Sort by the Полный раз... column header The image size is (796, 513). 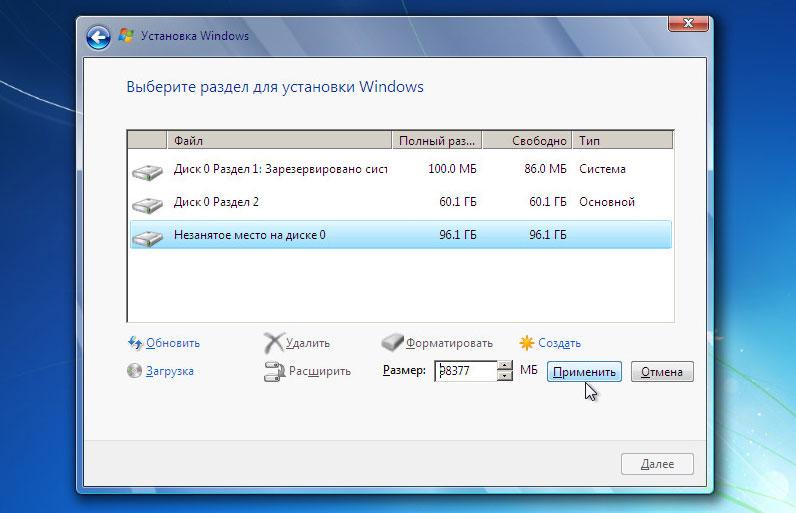pyautogui.click(x=437, y=141)
